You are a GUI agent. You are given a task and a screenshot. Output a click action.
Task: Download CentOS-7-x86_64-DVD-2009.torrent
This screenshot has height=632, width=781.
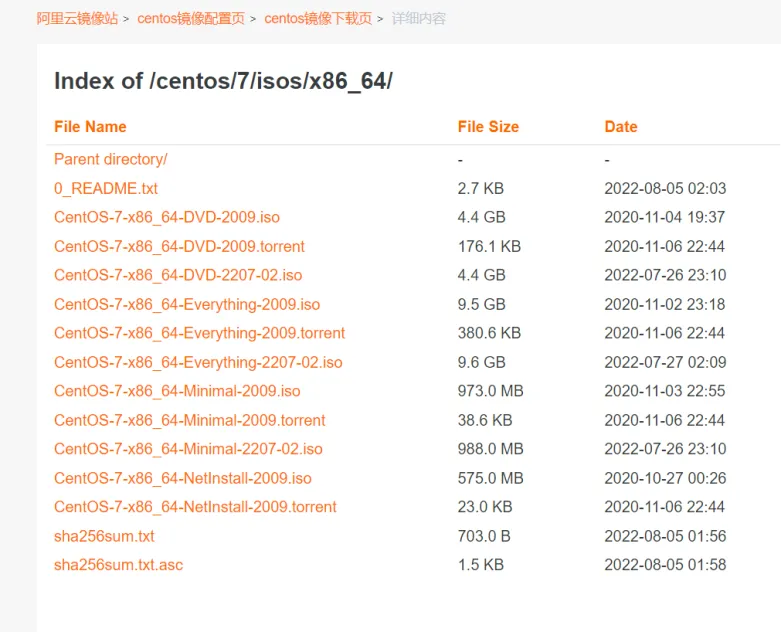(x=179, y=246)
